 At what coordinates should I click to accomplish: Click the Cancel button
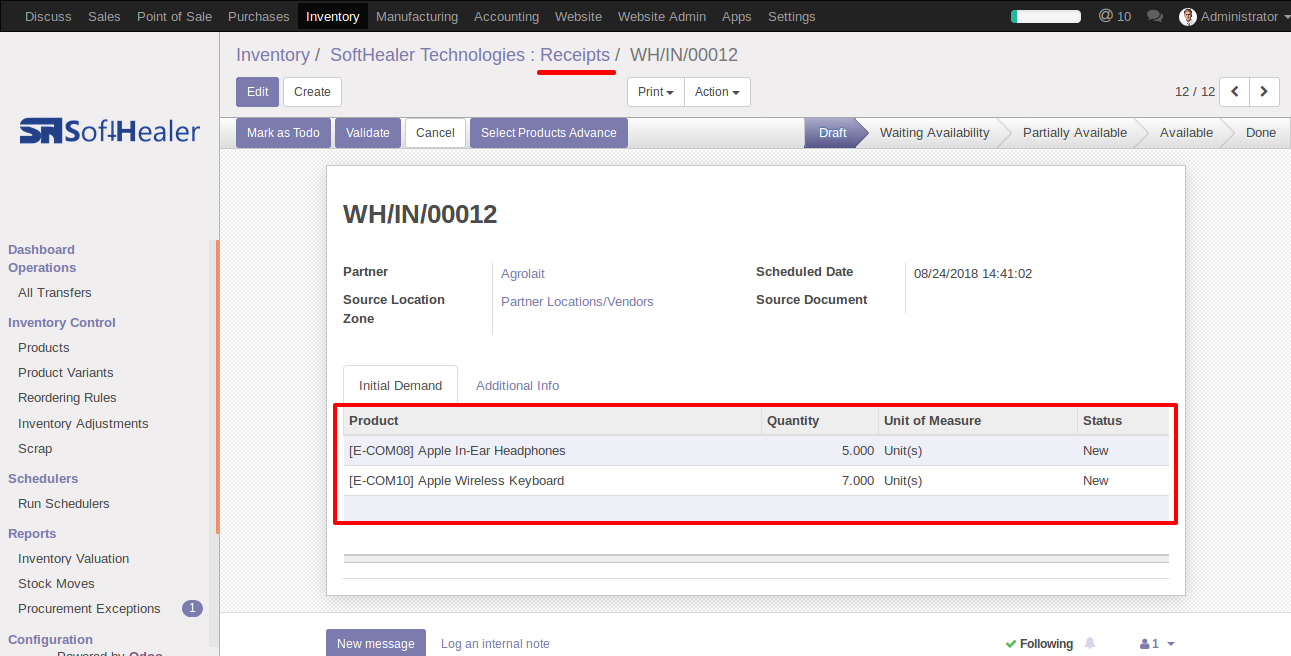[435, 133]
